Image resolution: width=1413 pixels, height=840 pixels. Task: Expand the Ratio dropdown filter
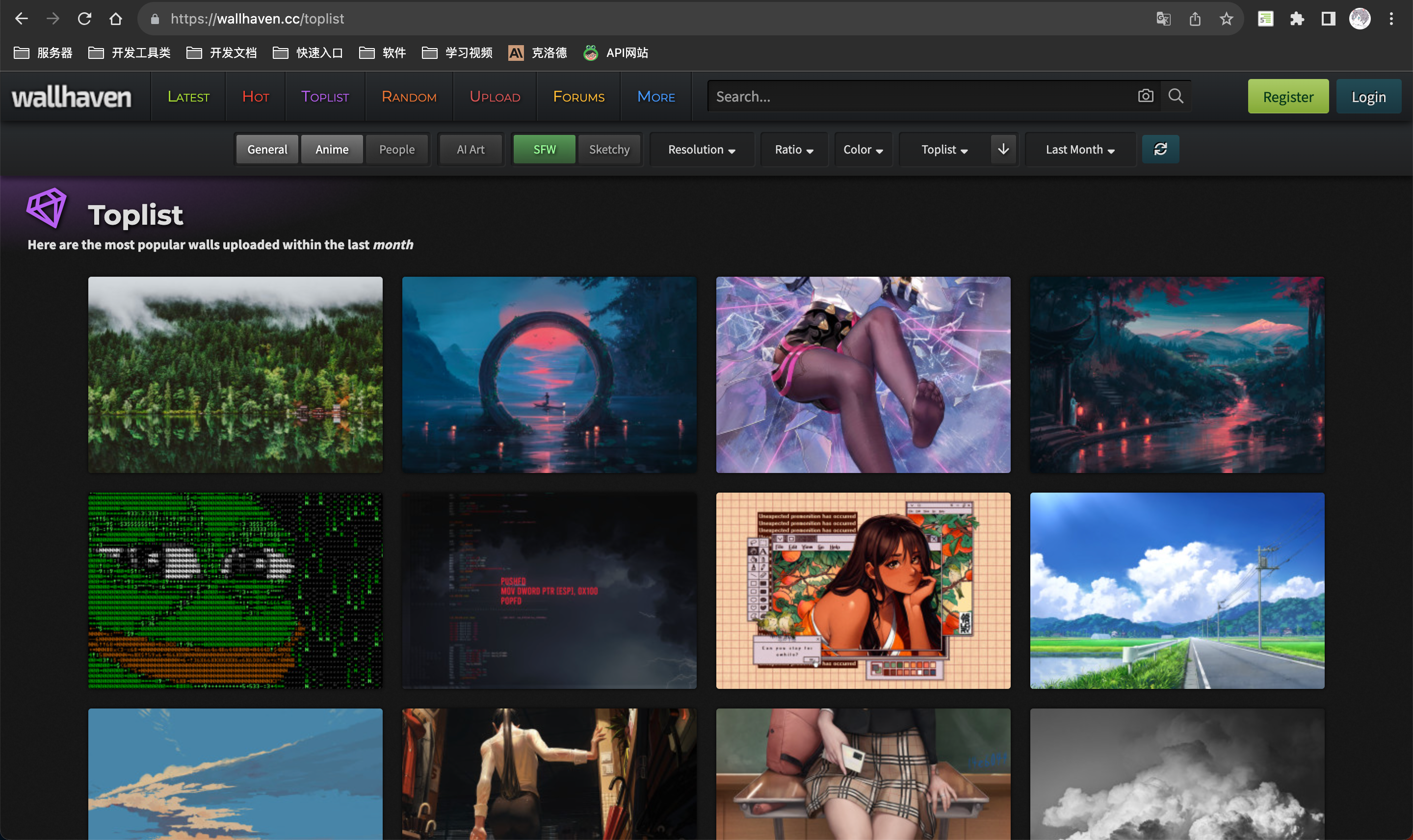click(792, 149)
